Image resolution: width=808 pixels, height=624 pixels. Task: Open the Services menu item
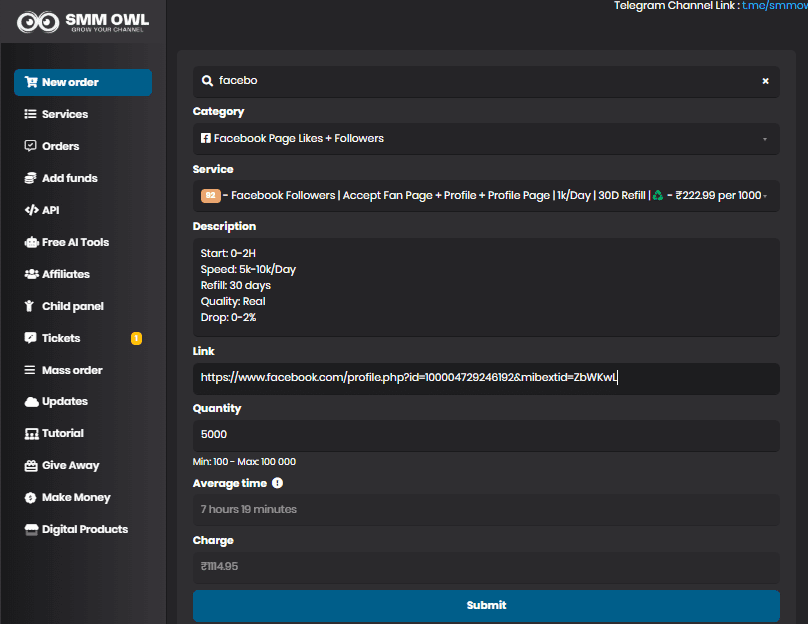64,114
